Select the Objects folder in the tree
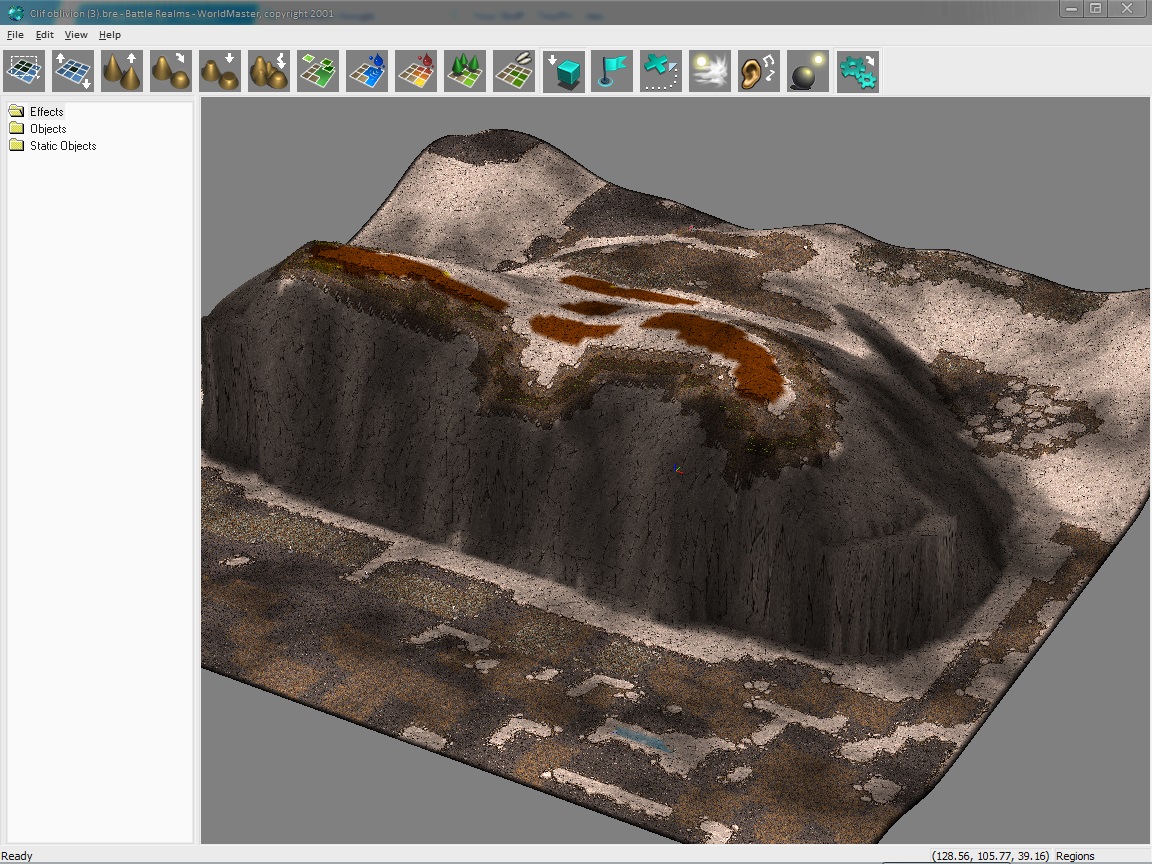The width and height of the screenshot is (1152, 864). tap(48, 129)
